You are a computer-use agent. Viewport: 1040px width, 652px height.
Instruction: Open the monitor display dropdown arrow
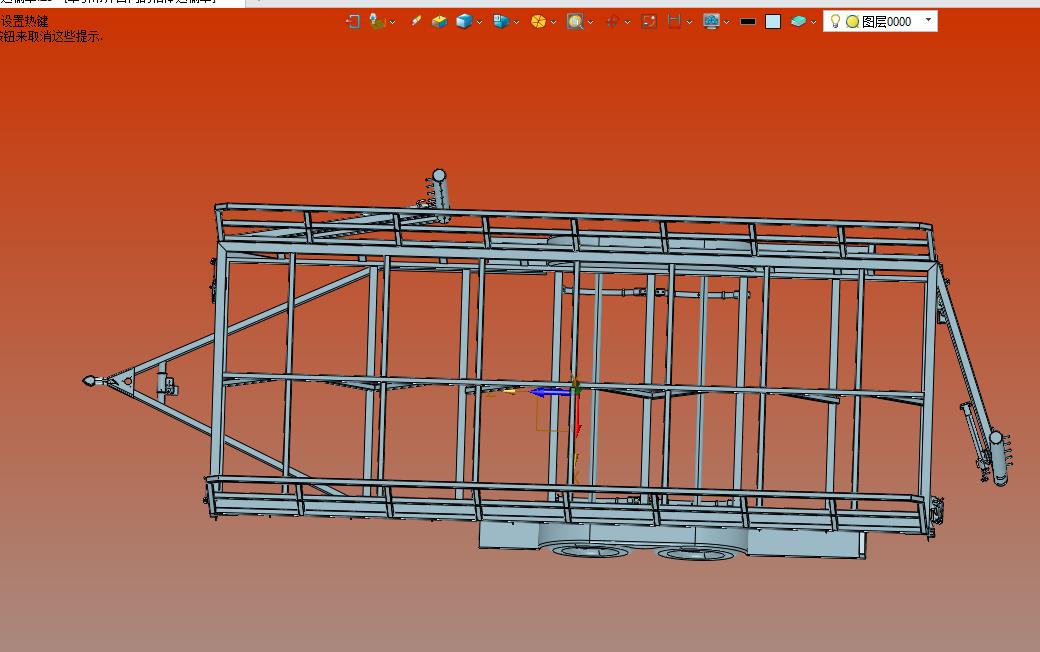(x=727, y=23)
